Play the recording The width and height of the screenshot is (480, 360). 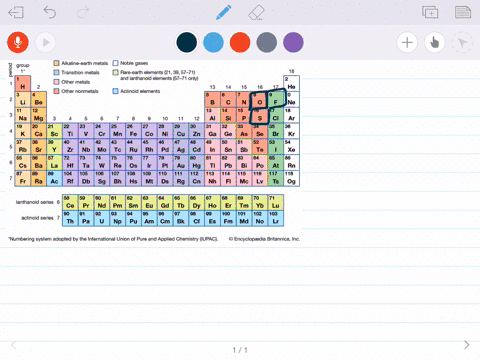click(x=45, y=42)
